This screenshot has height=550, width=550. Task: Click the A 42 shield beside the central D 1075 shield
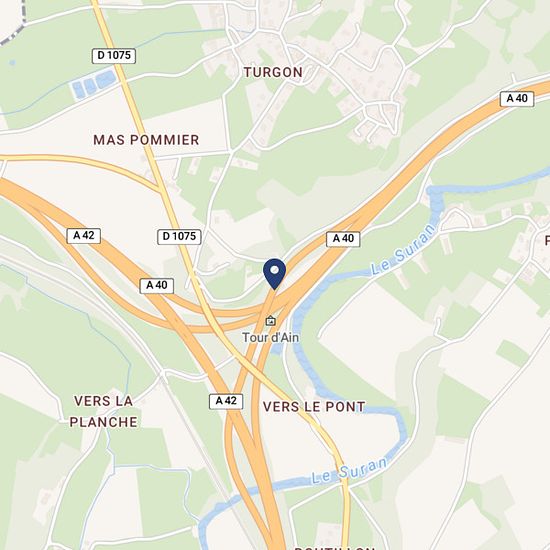(84, 236)
